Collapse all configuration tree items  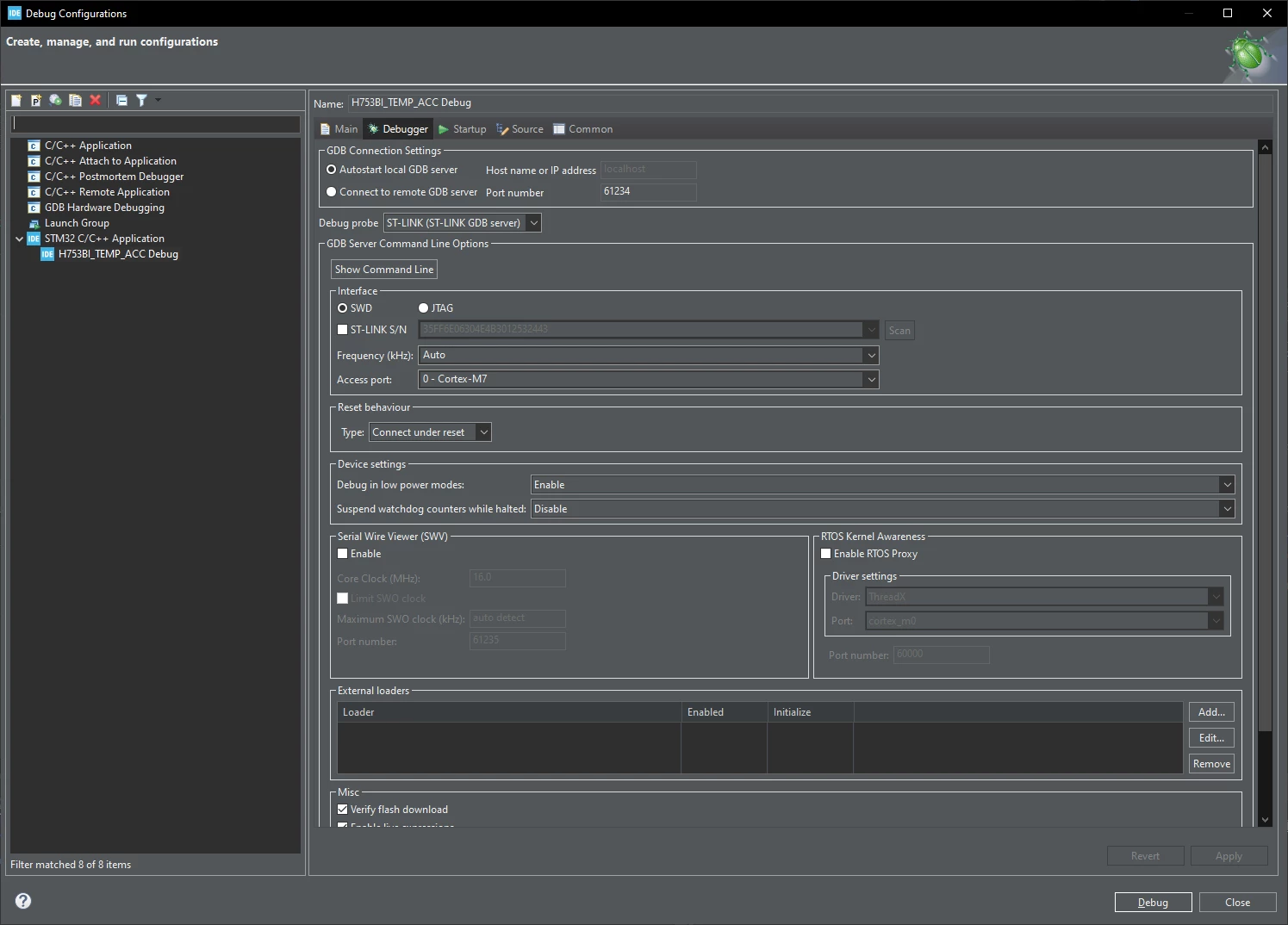[121, 100]
